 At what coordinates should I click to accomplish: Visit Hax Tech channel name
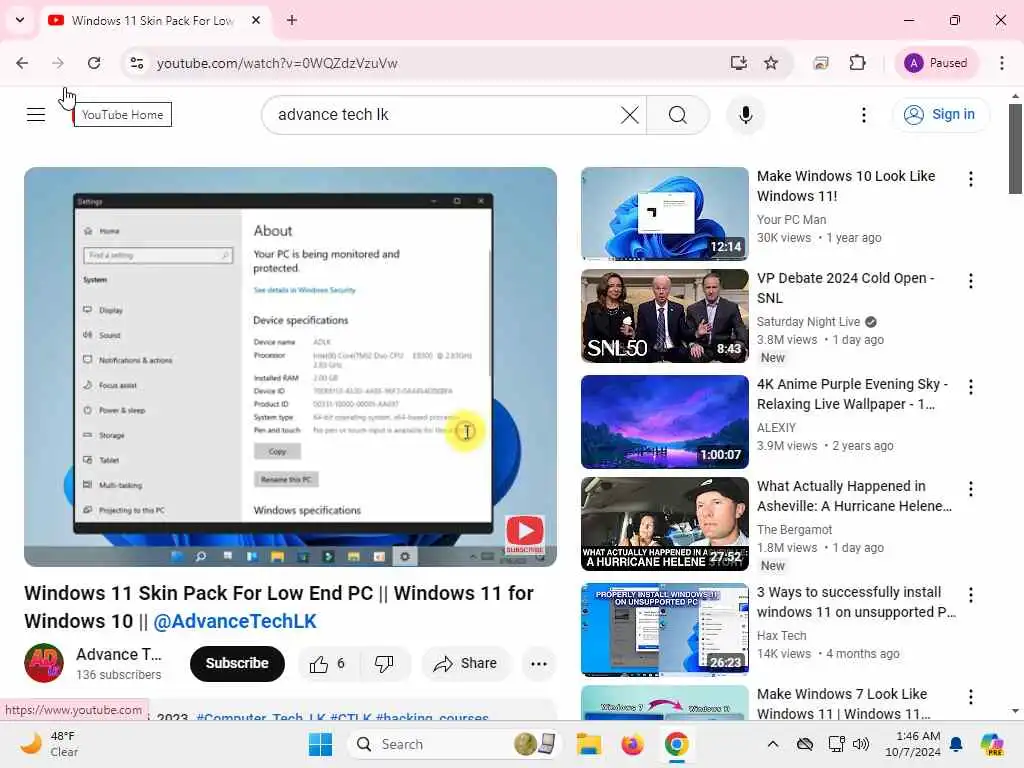(x=781, y=635)
